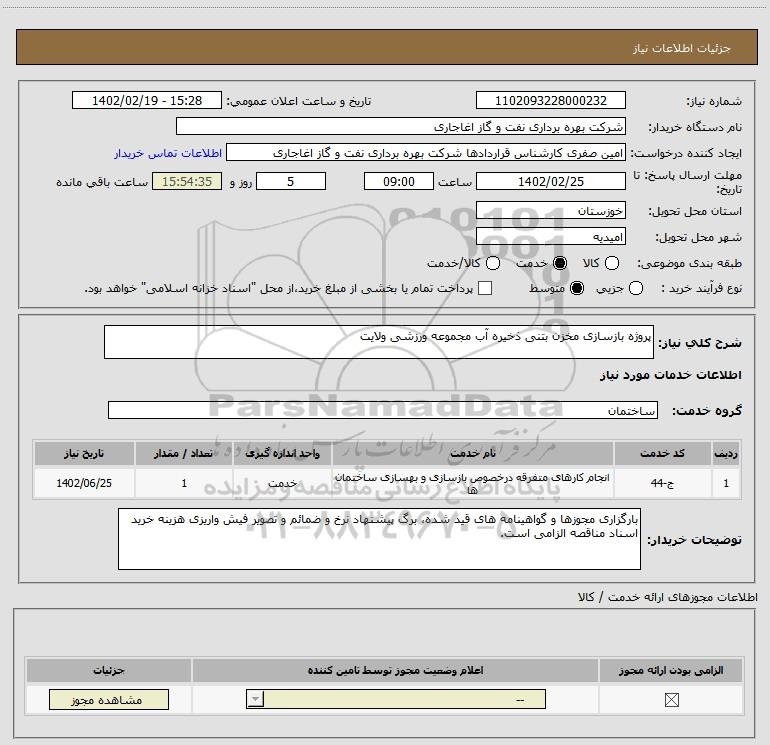
Task: Click the کد خدمت column header
Action: (662, 453)
